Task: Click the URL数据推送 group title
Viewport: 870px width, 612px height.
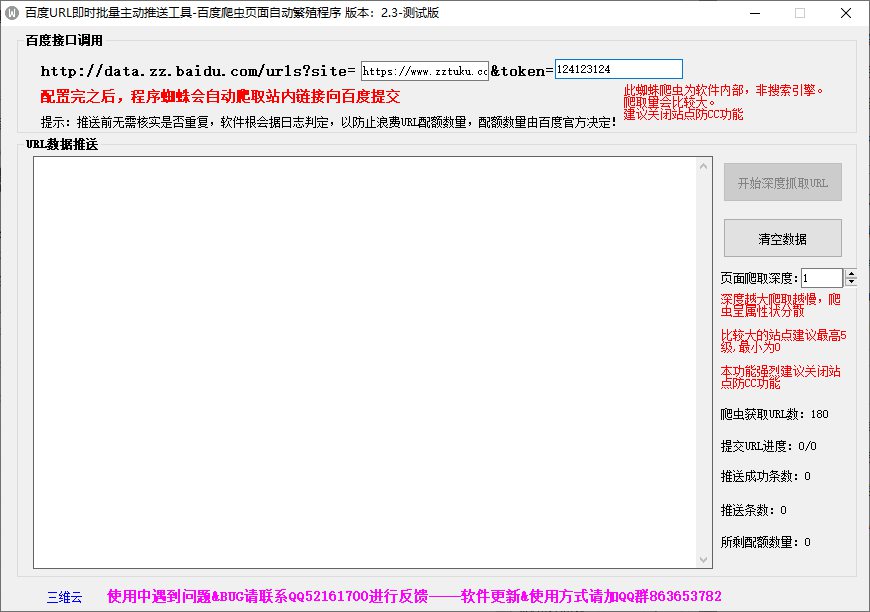Action: point(62,144)
